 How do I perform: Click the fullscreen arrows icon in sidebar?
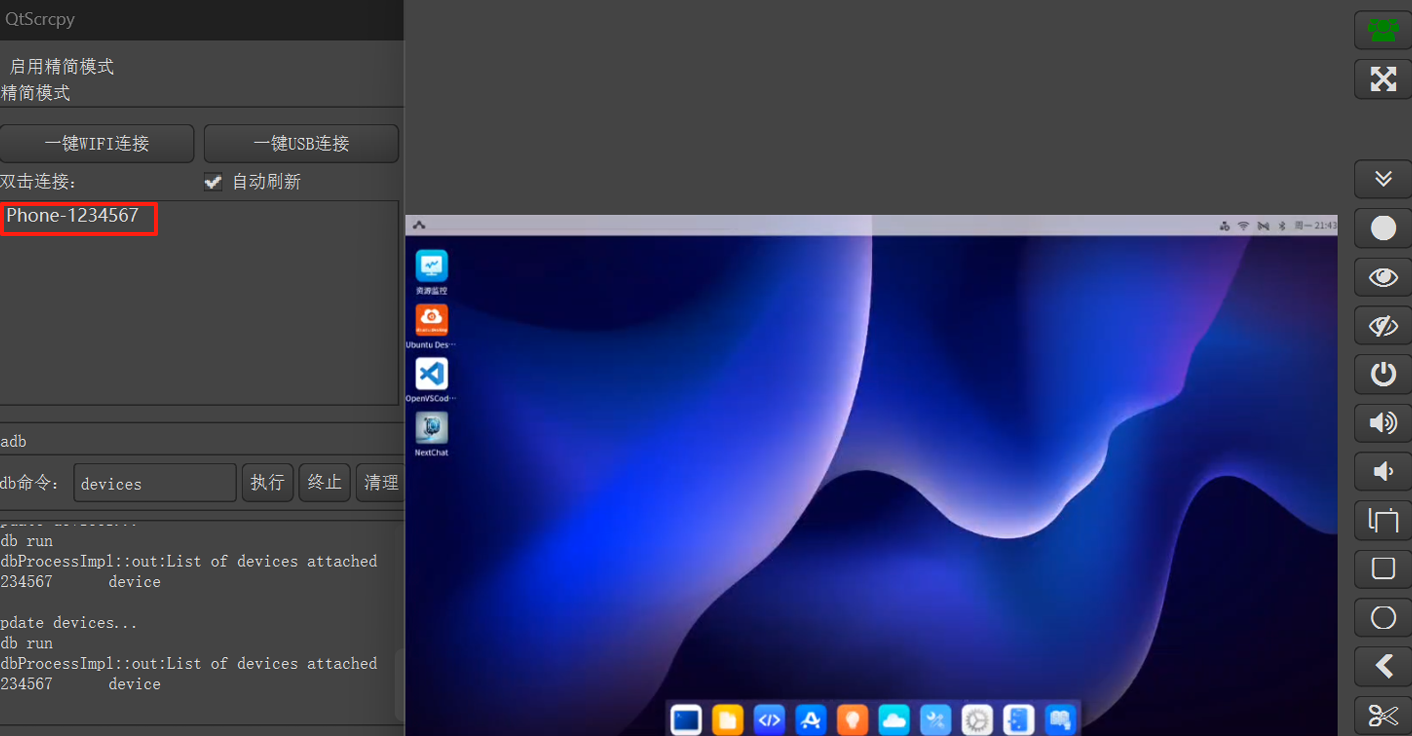[x=1383, y=79]
